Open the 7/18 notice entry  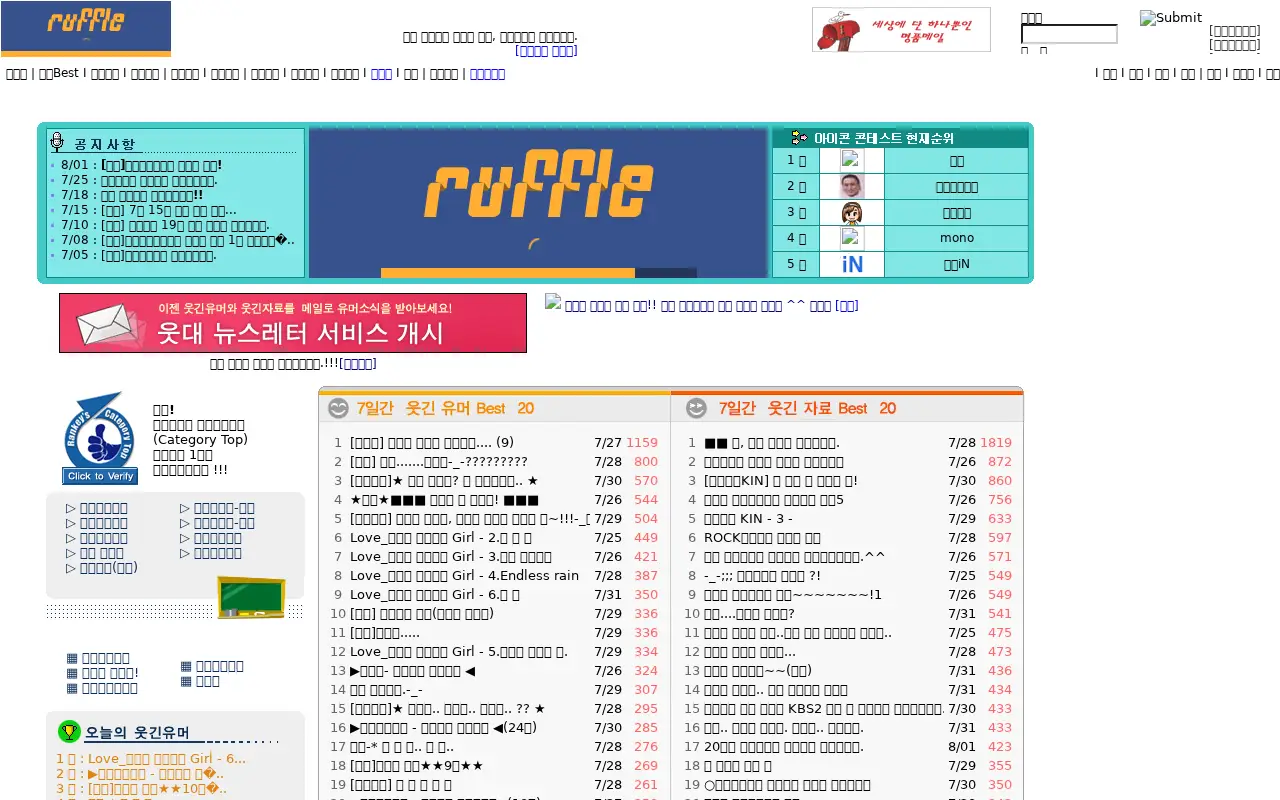pyautogui.click(x=132, y=195)
